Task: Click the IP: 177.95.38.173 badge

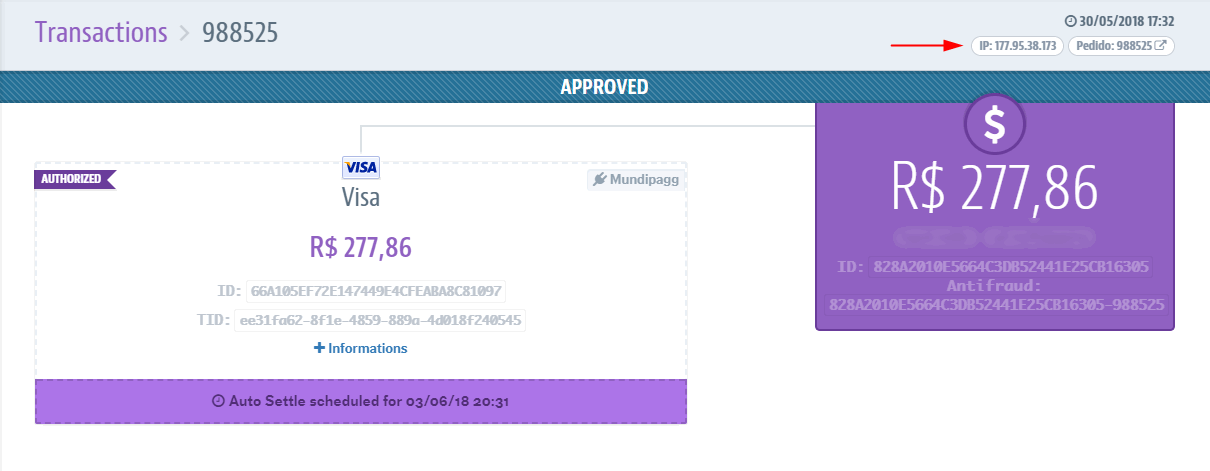Action: (x=1018, y=46)
